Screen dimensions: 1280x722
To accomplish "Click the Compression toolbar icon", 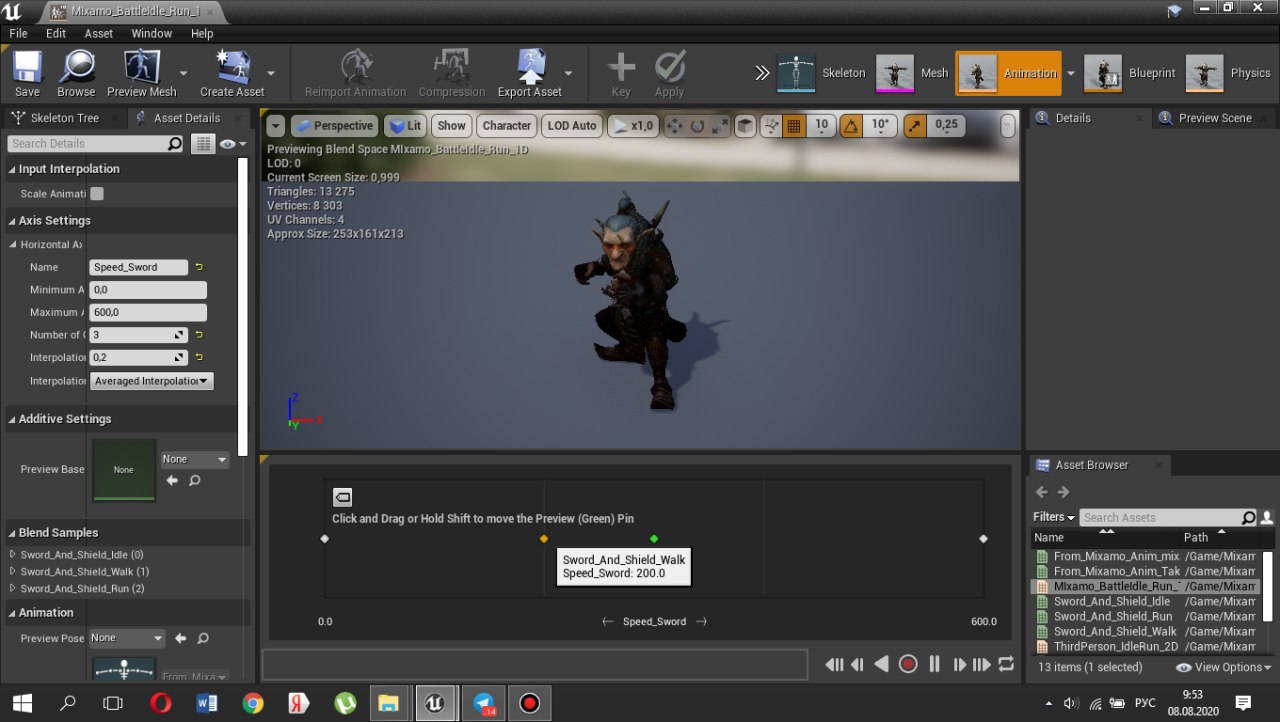I will tap(452, 74).
